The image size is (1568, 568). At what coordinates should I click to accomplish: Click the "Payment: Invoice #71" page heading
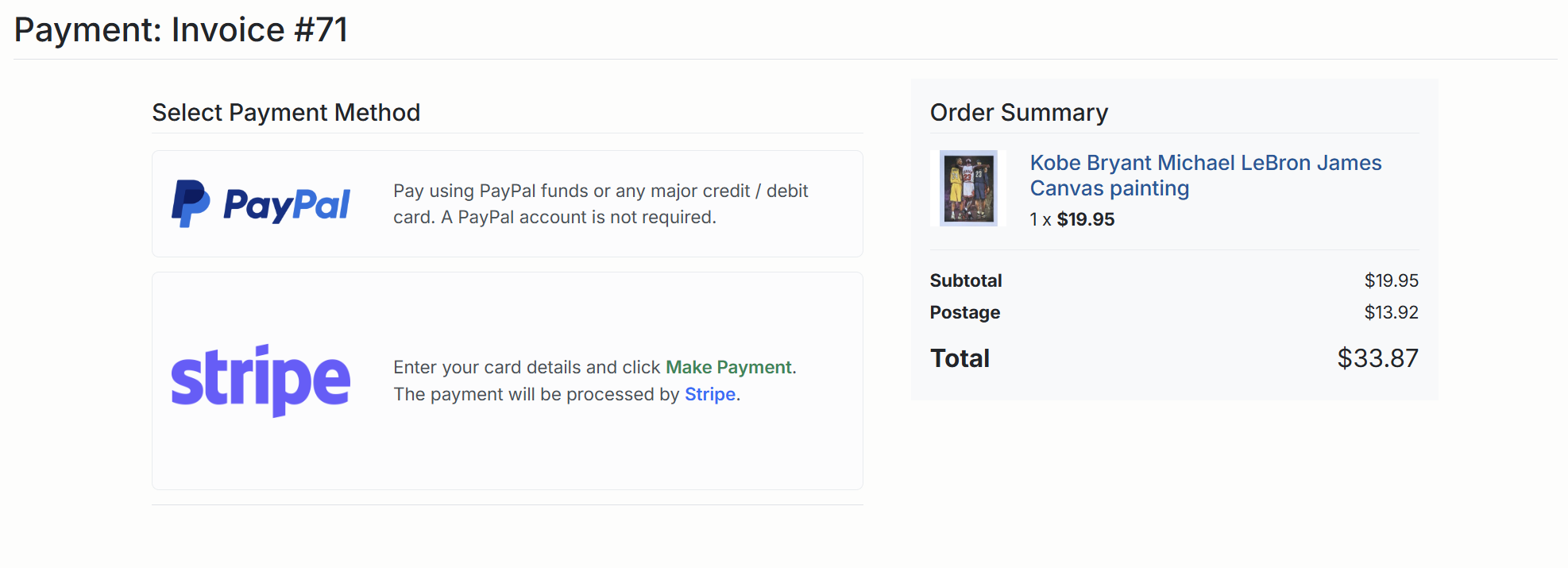click(x=181, y=30)
